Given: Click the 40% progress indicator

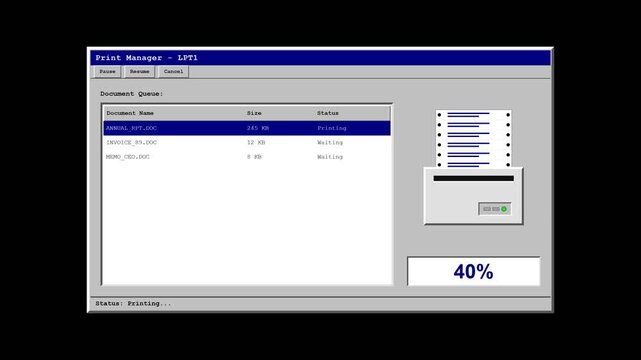Looking at the screenshot, I should (473, 271).
